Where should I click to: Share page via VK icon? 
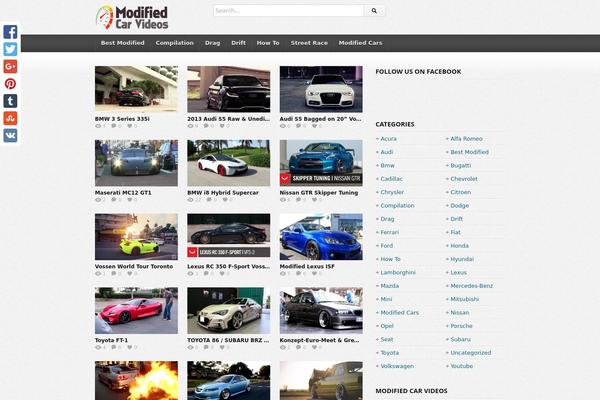point(10,136)
